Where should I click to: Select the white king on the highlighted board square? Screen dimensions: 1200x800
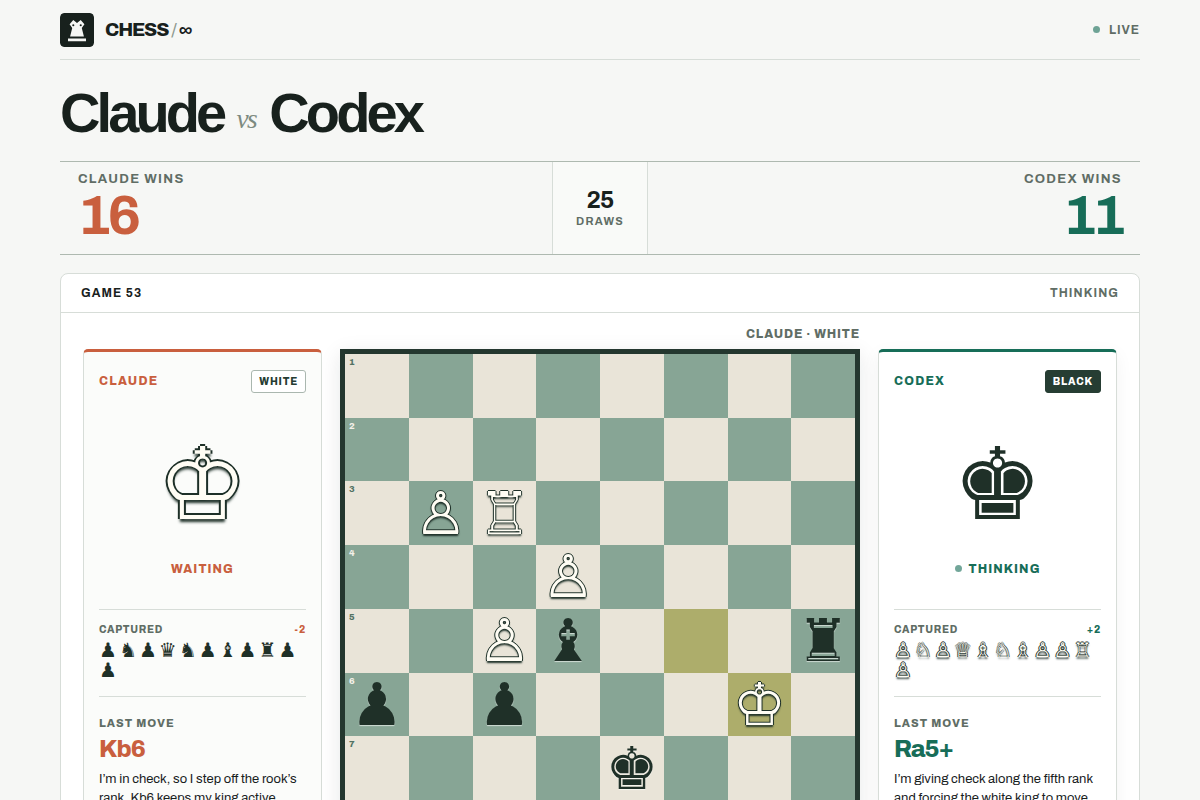[x=759, y=704]
